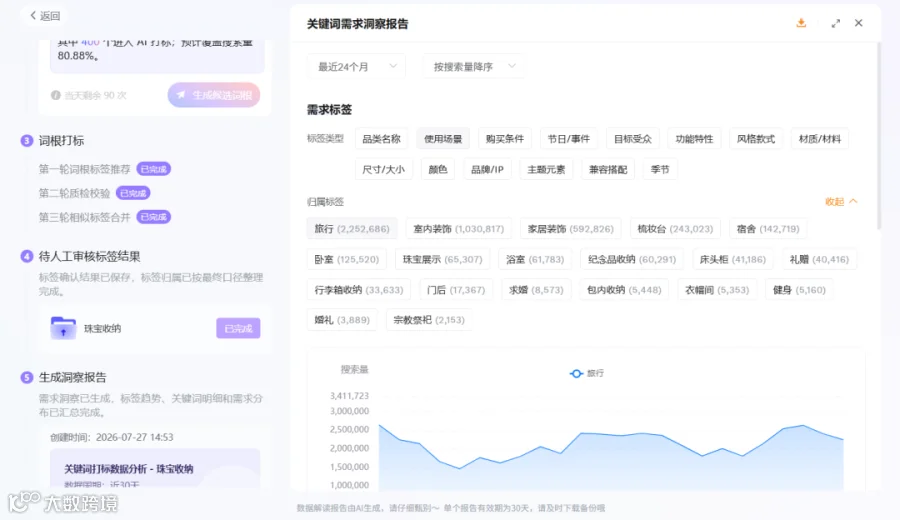Select 品牌/IP tag type
The image size is (900, 520).
(487, 169)
